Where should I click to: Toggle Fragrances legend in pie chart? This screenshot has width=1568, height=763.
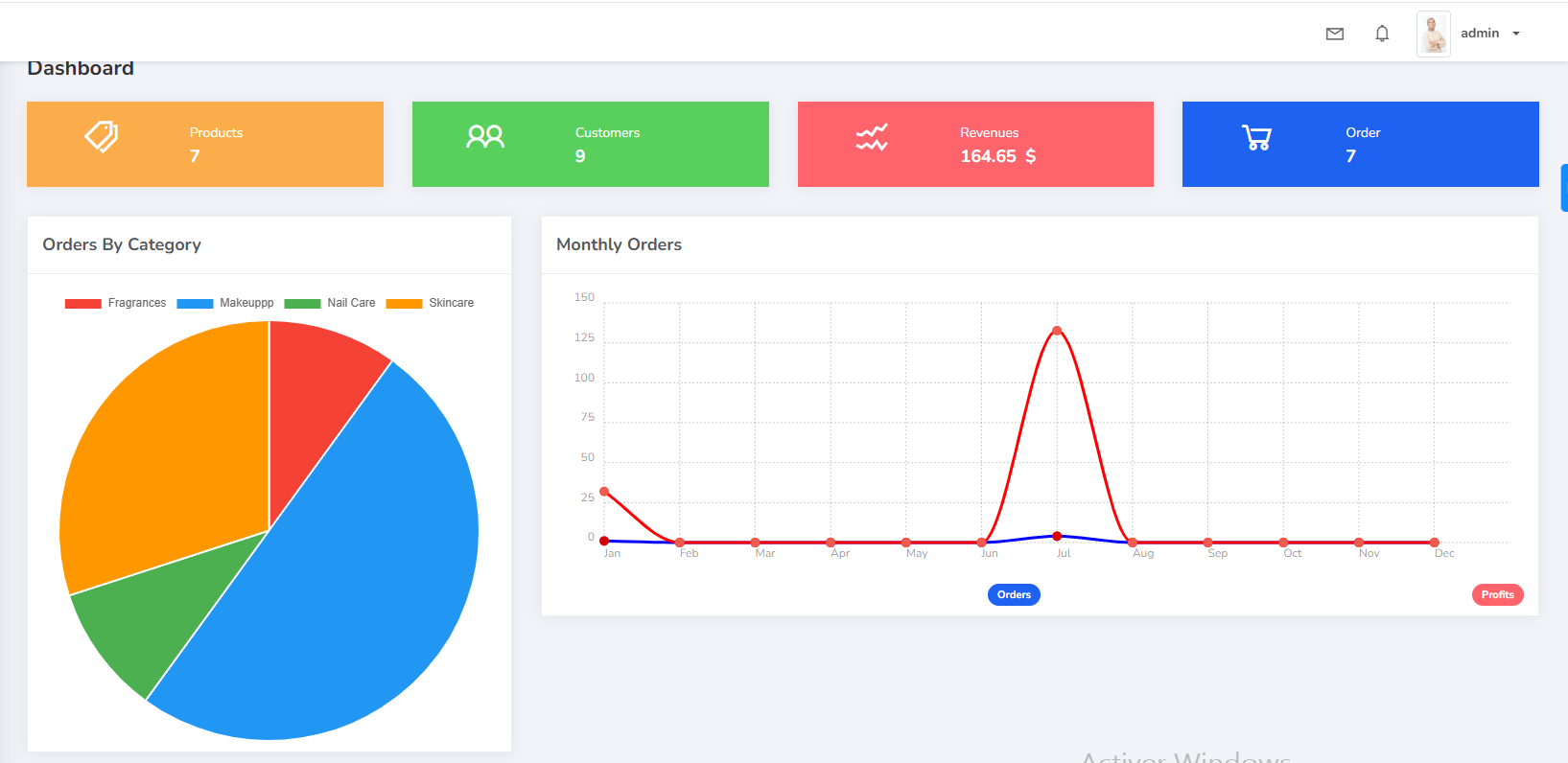[x=116, y=303]
